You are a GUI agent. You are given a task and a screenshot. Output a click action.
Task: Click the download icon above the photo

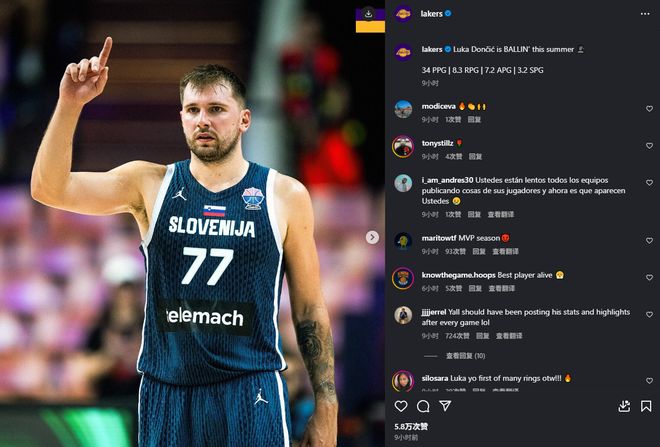(368, 14)
